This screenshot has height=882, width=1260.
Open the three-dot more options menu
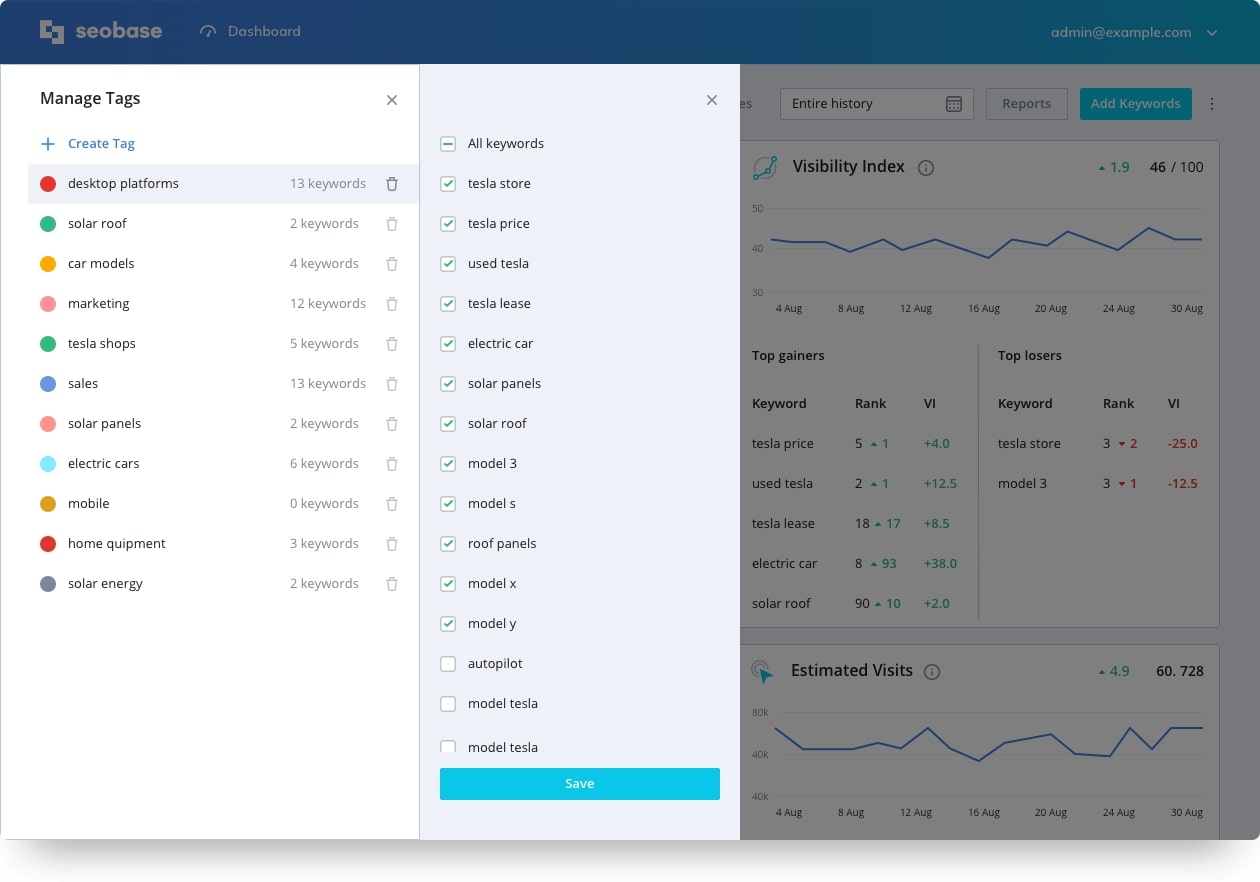click(x=1212, y=104)
